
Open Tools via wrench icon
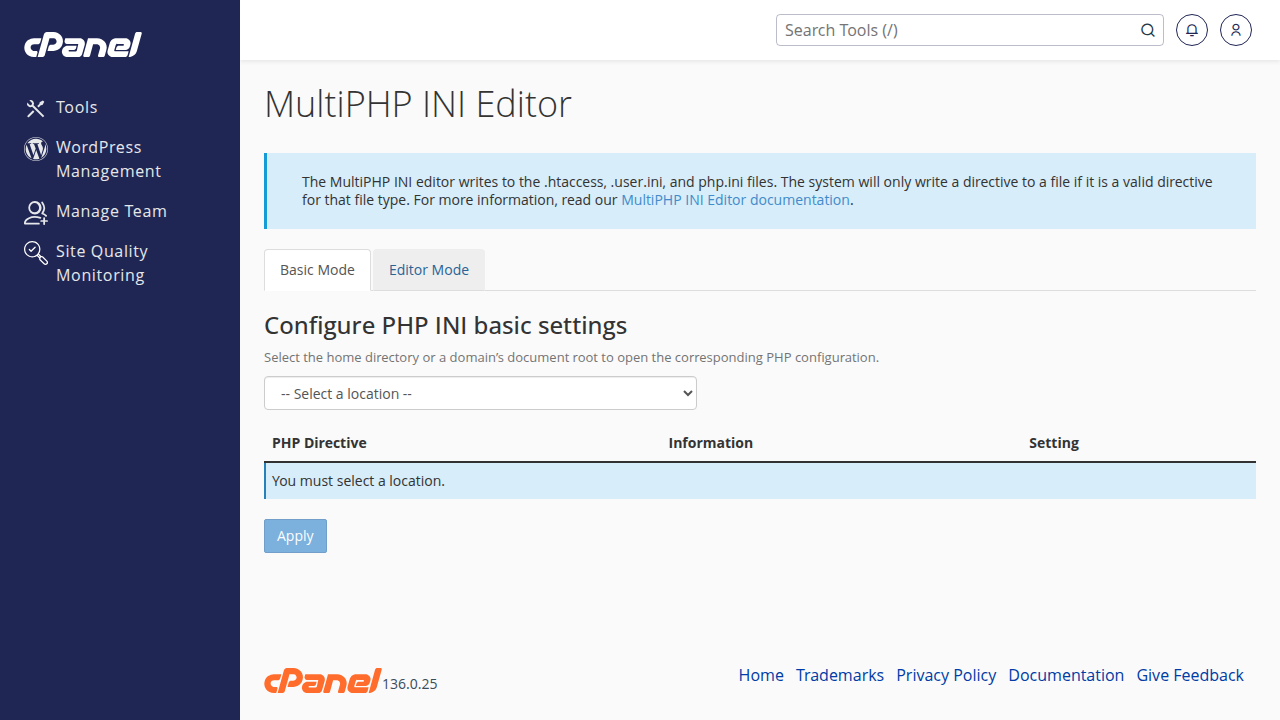point(36,108)
